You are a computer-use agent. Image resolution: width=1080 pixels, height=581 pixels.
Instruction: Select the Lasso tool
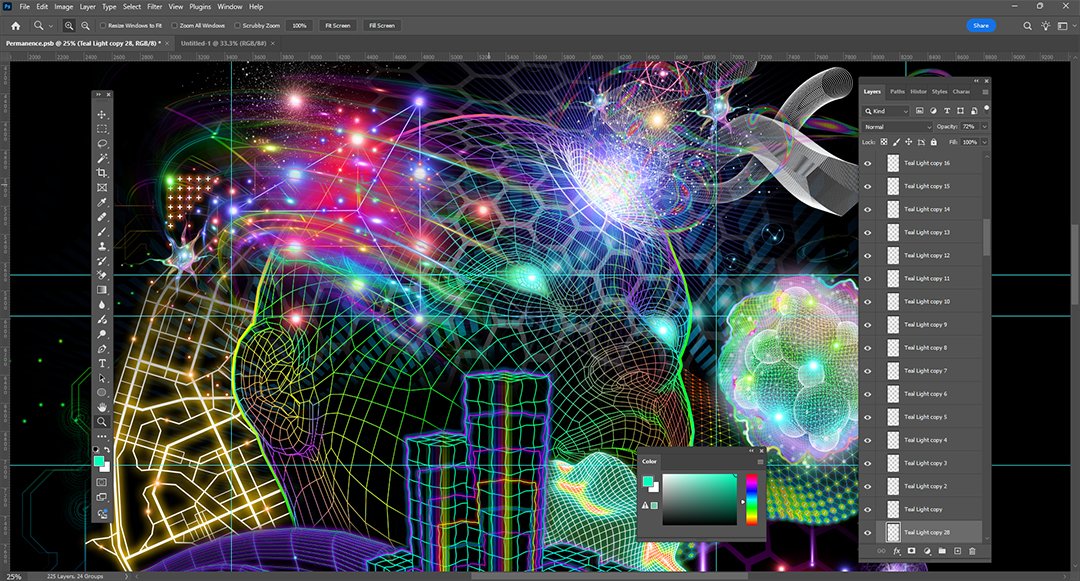(102, 144)
